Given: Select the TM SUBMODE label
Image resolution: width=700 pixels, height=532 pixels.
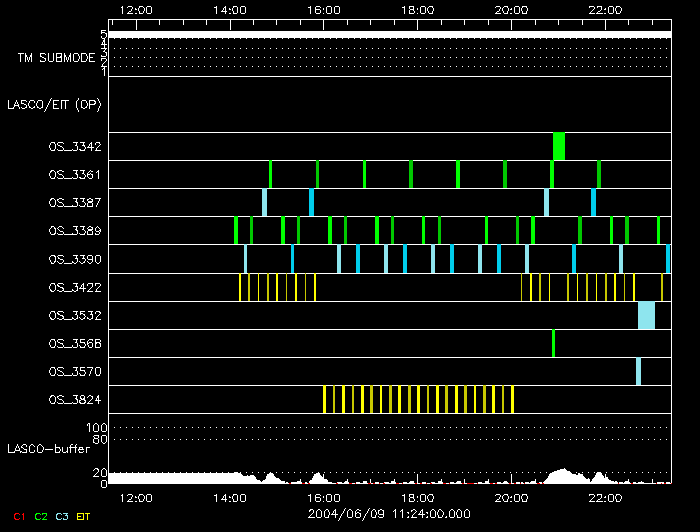Looking at the screenshot, I should [56, 58].
